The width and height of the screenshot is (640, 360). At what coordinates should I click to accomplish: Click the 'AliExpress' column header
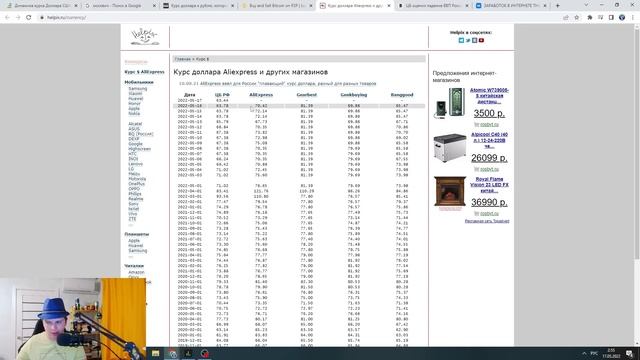point(261,95)
